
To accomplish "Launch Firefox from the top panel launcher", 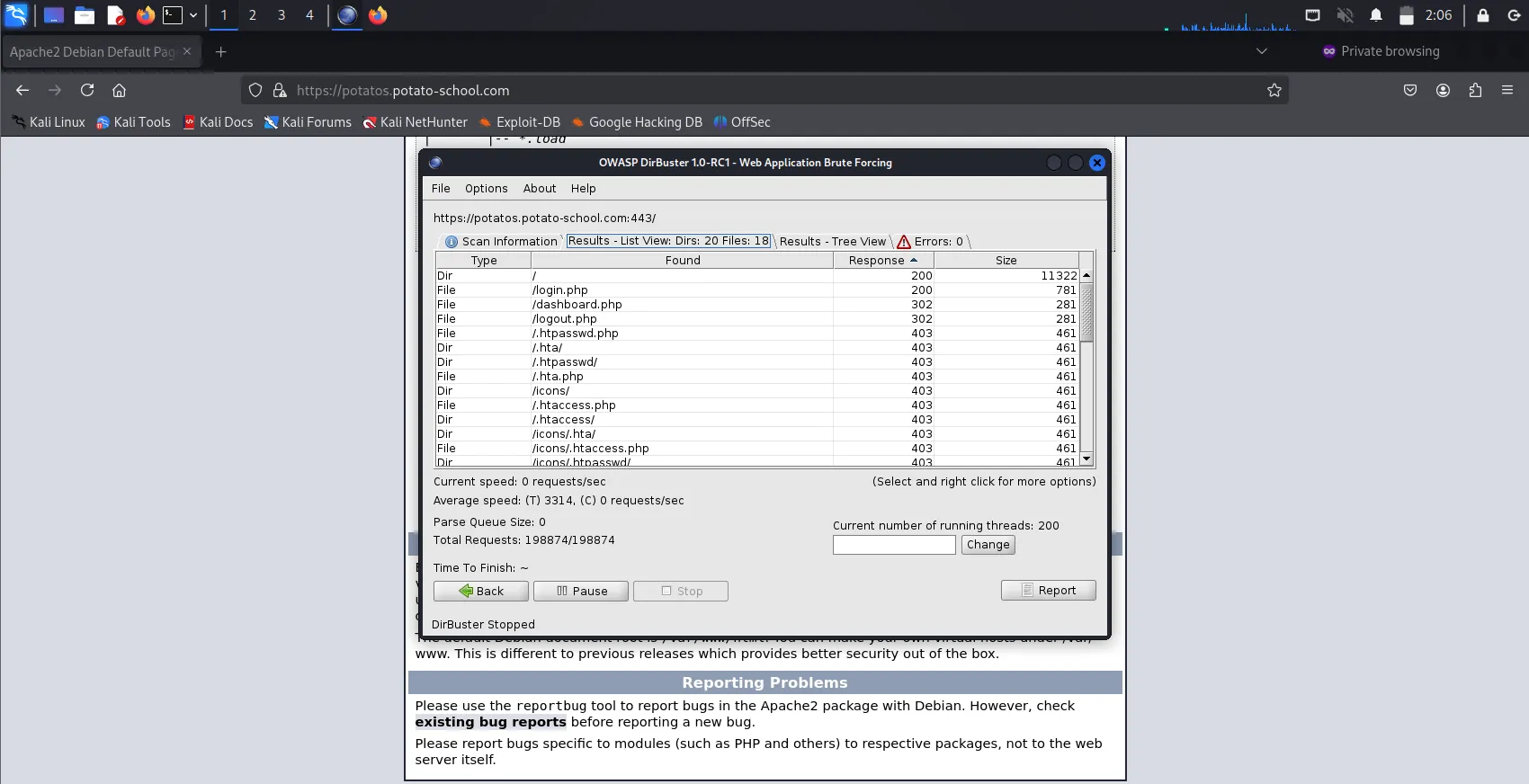I will point(146,15).
